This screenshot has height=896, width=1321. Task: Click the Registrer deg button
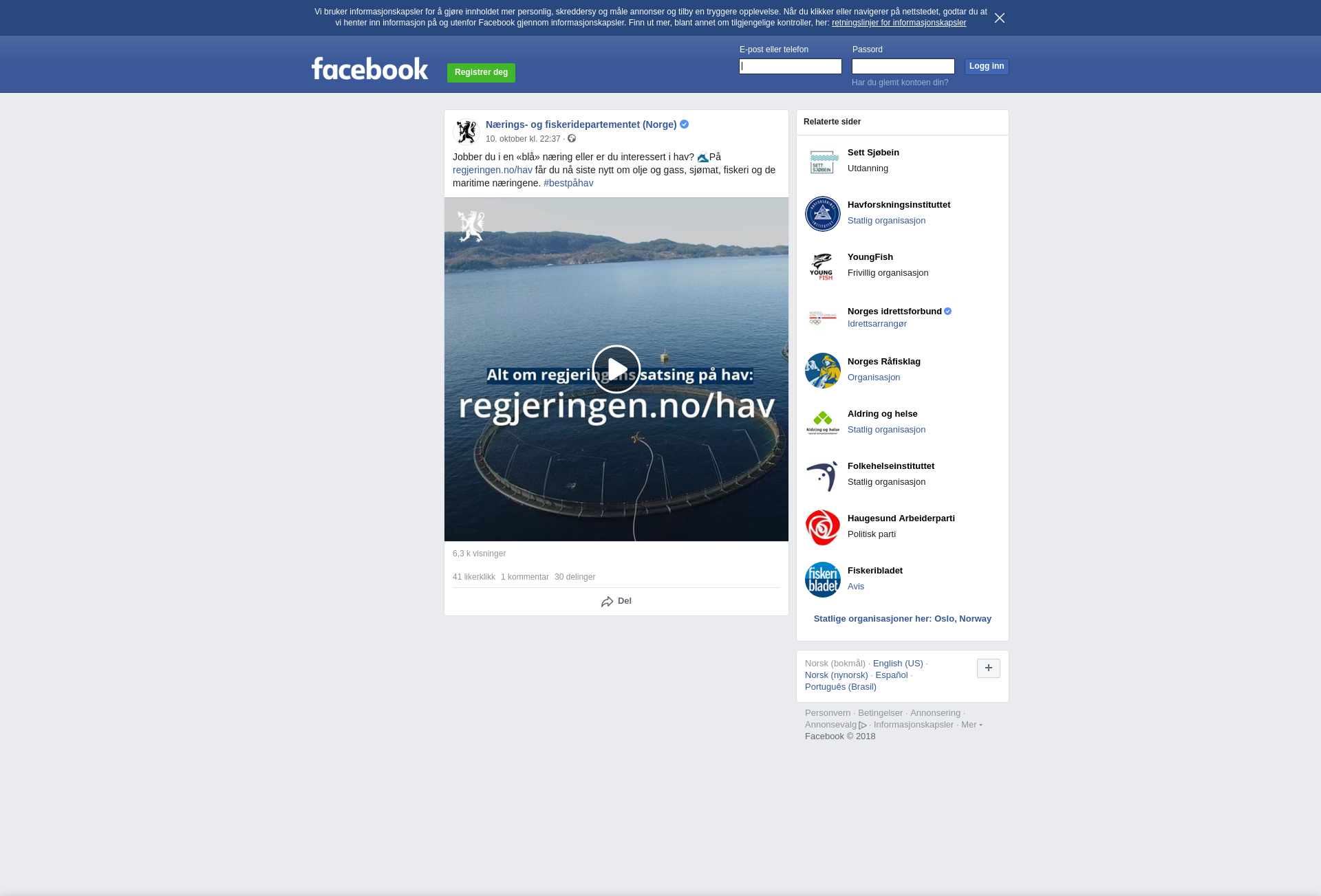481,72
